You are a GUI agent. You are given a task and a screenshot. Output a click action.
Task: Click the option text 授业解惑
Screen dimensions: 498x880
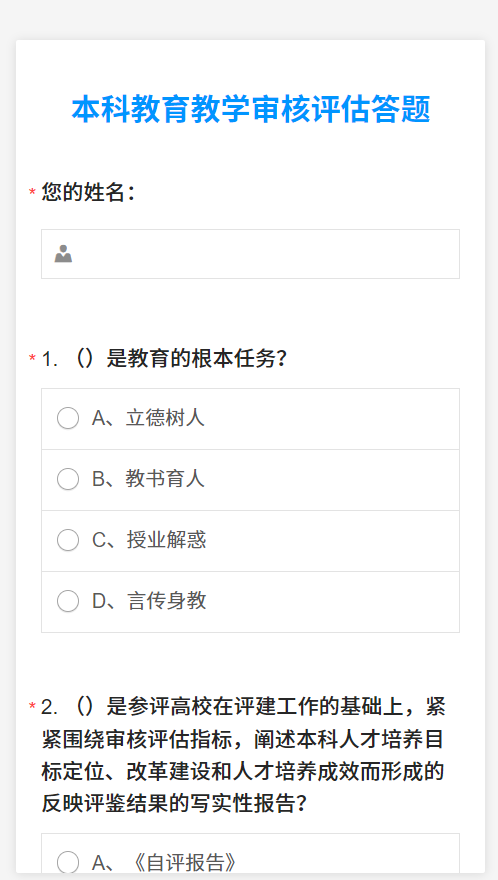click(x=166, y=540)
